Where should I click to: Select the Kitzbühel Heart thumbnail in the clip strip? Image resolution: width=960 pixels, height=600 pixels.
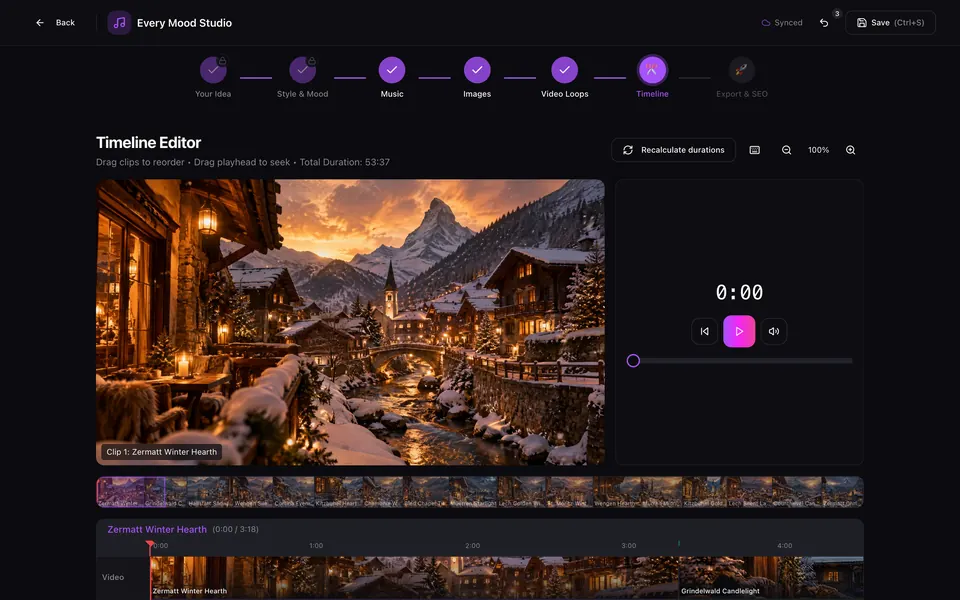pyautogui.click(x=337, y=492)
